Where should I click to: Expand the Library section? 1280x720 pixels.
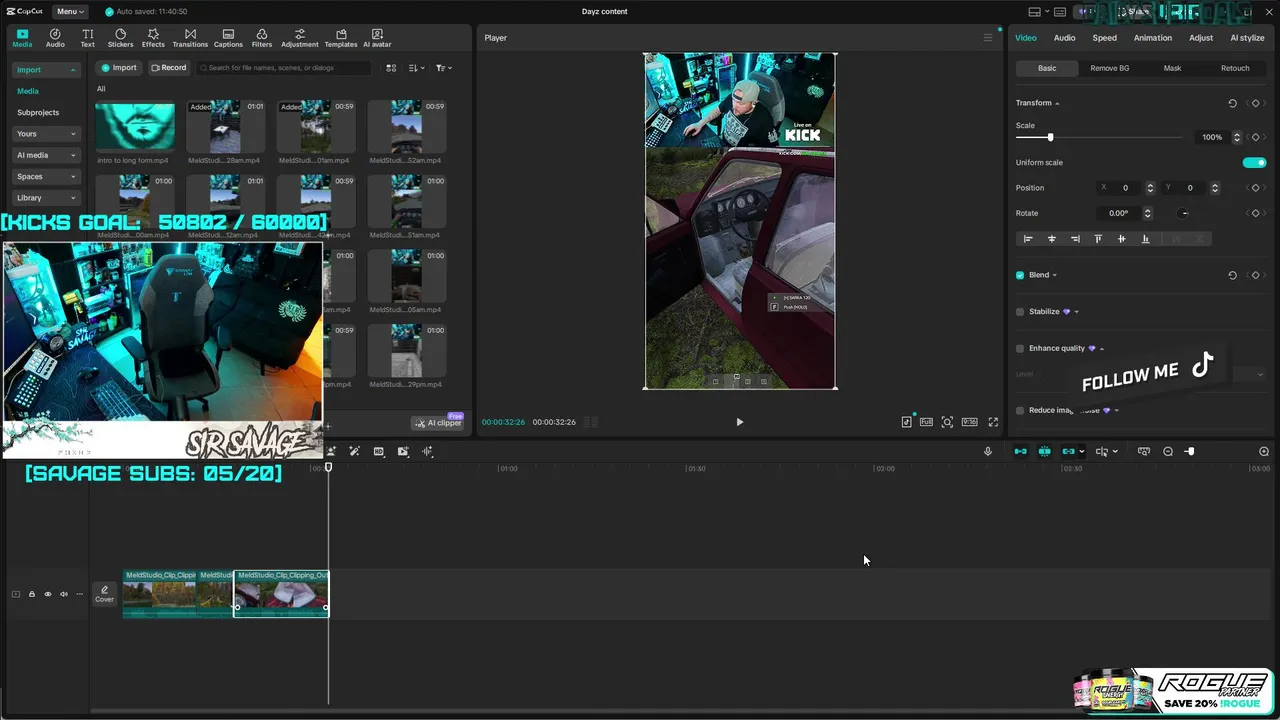coord(46,198)
